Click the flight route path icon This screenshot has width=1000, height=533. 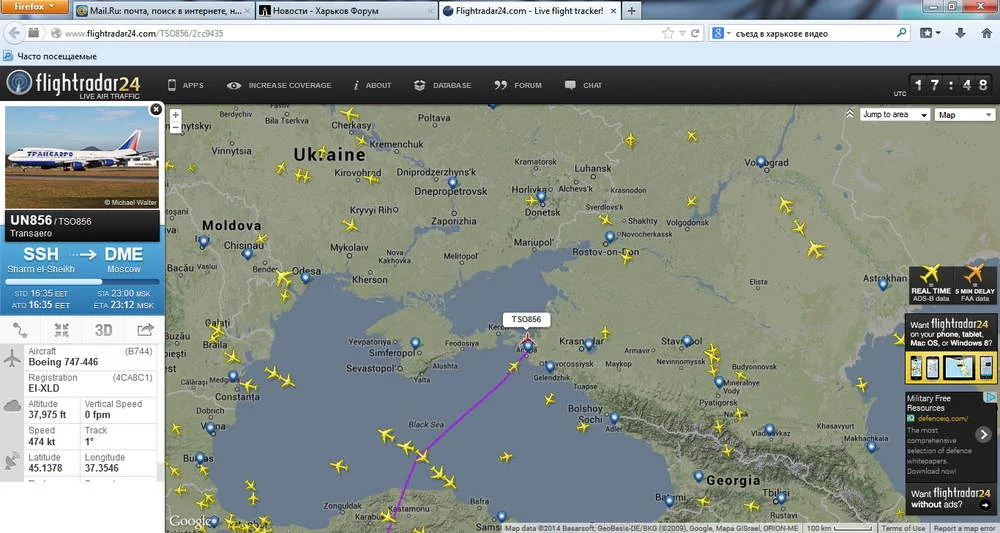(x=20, y=330)
